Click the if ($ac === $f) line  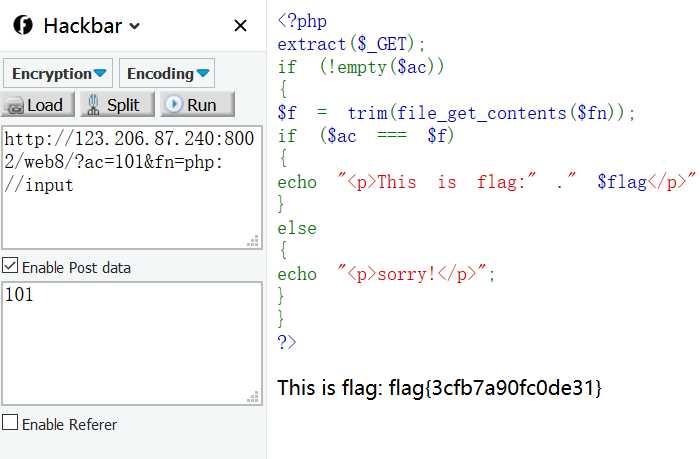pyautogui.click(x=366, y=136)
